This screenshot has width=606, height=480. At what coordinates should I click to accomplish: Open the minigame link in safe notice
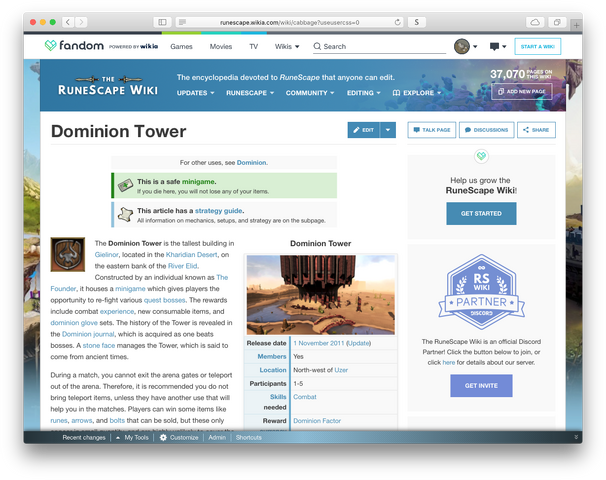click(x=198, y=182)
